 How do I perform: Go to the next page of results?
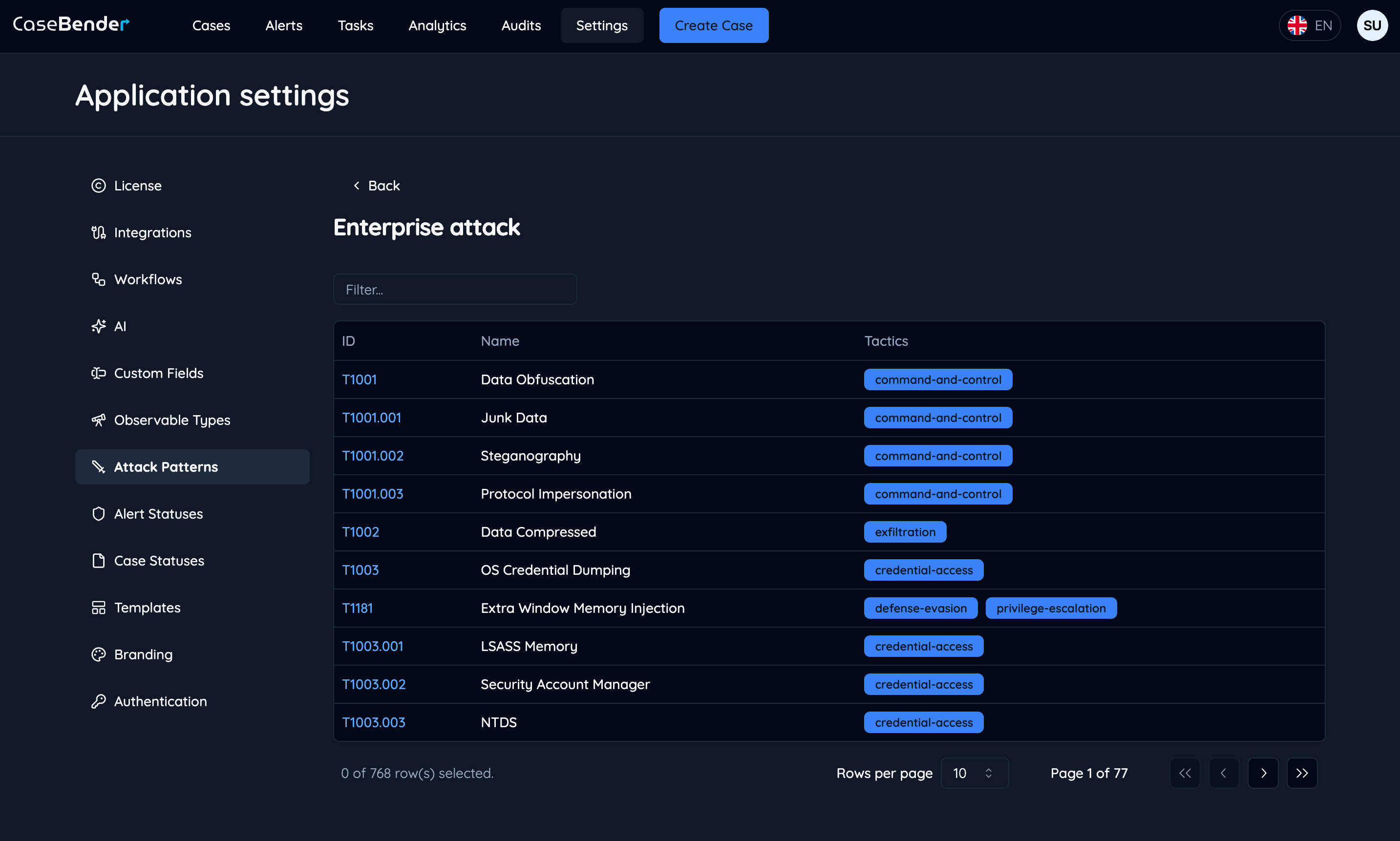[x=1263, y=773]
